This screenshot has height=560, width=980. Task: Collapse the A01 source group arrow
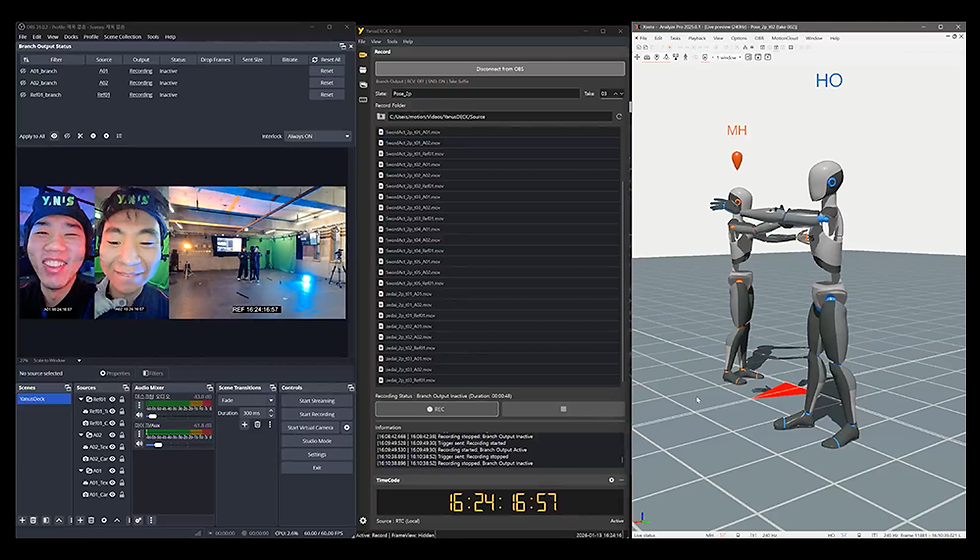pos(81,471)
